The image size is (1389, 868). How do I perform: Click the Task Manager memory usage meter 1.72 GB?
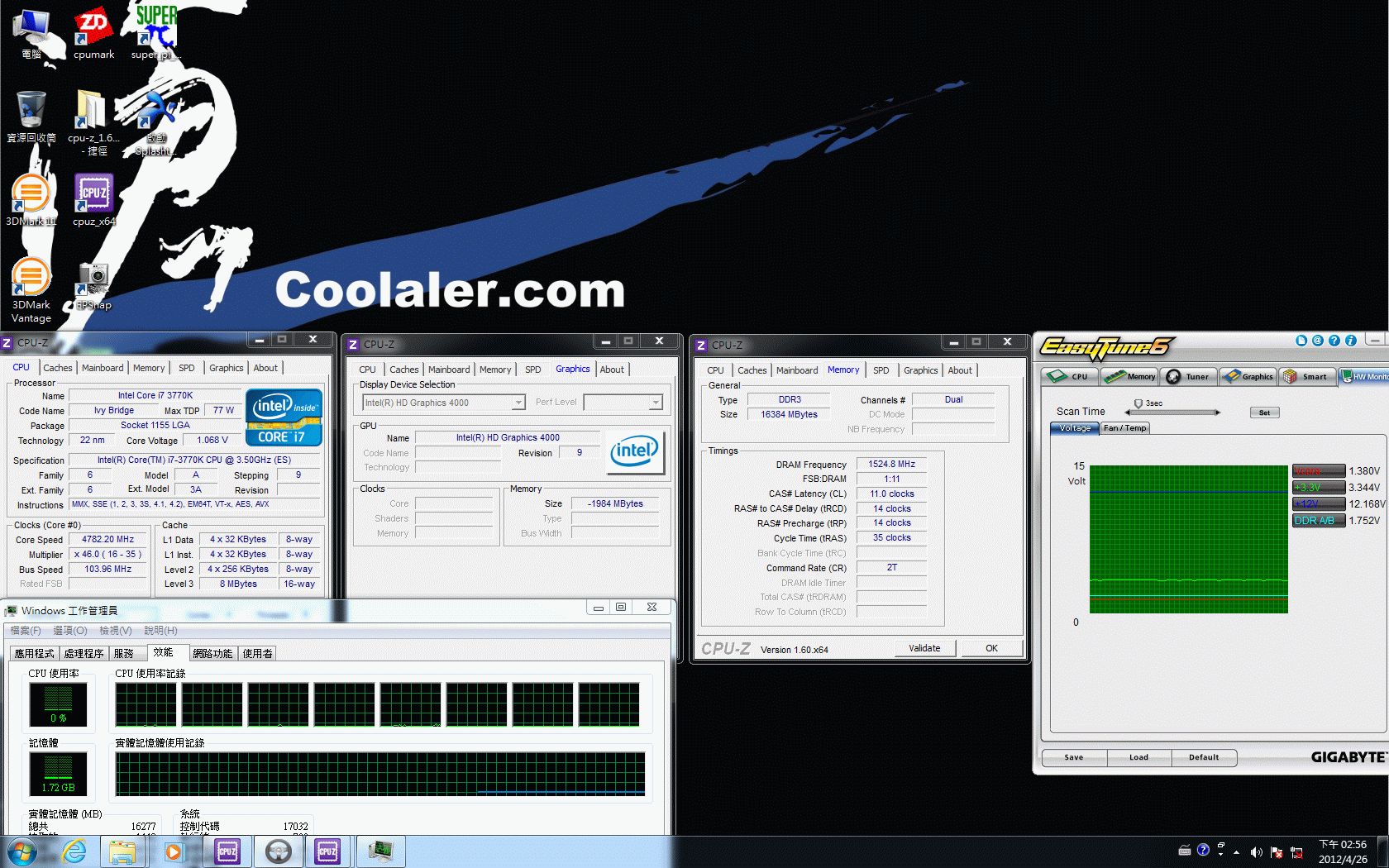[58, 774]
